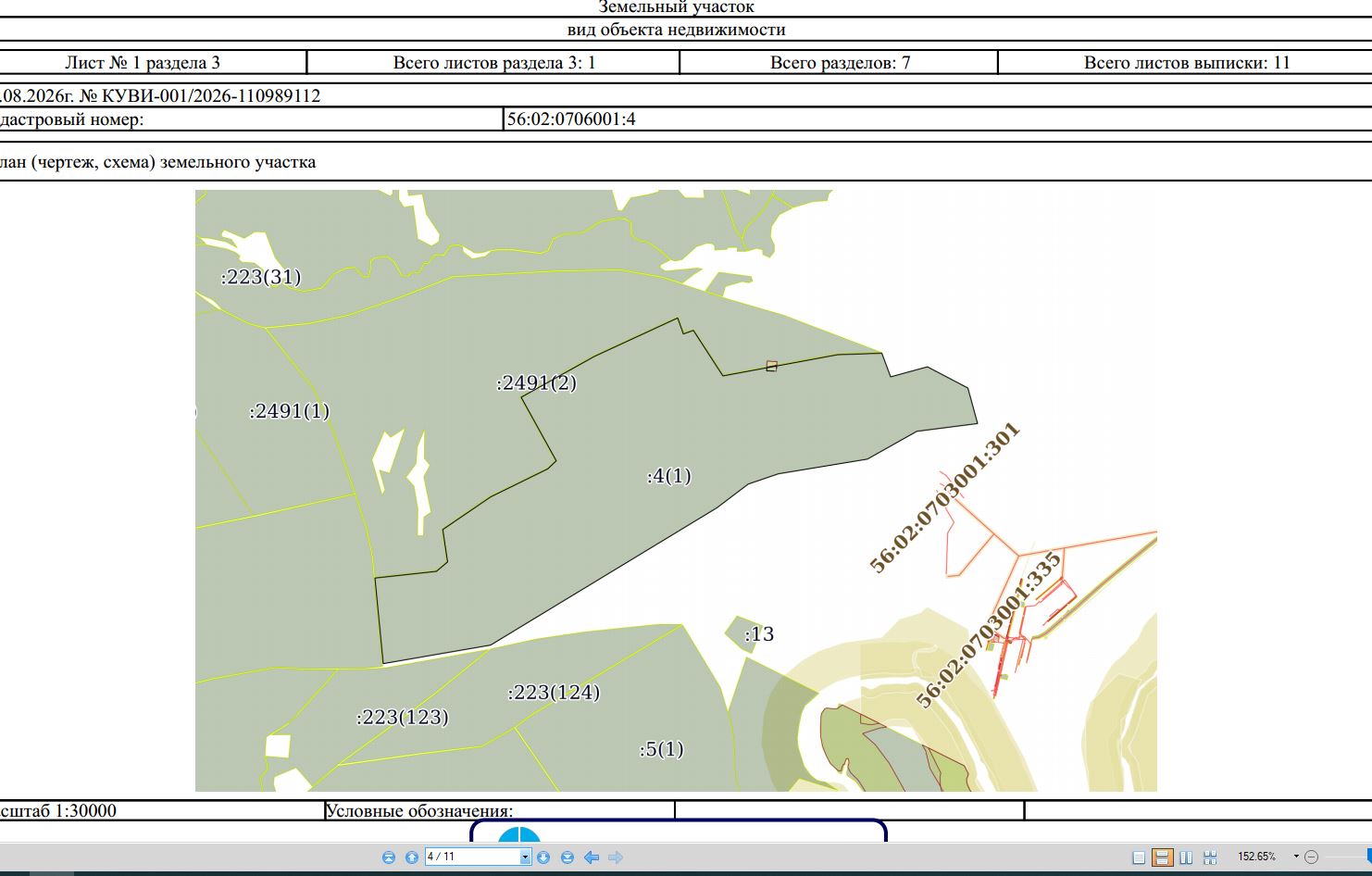Switch to continuous facing pages view
Viewport: 1372px width, 876px height.
tap(1209, 857)
